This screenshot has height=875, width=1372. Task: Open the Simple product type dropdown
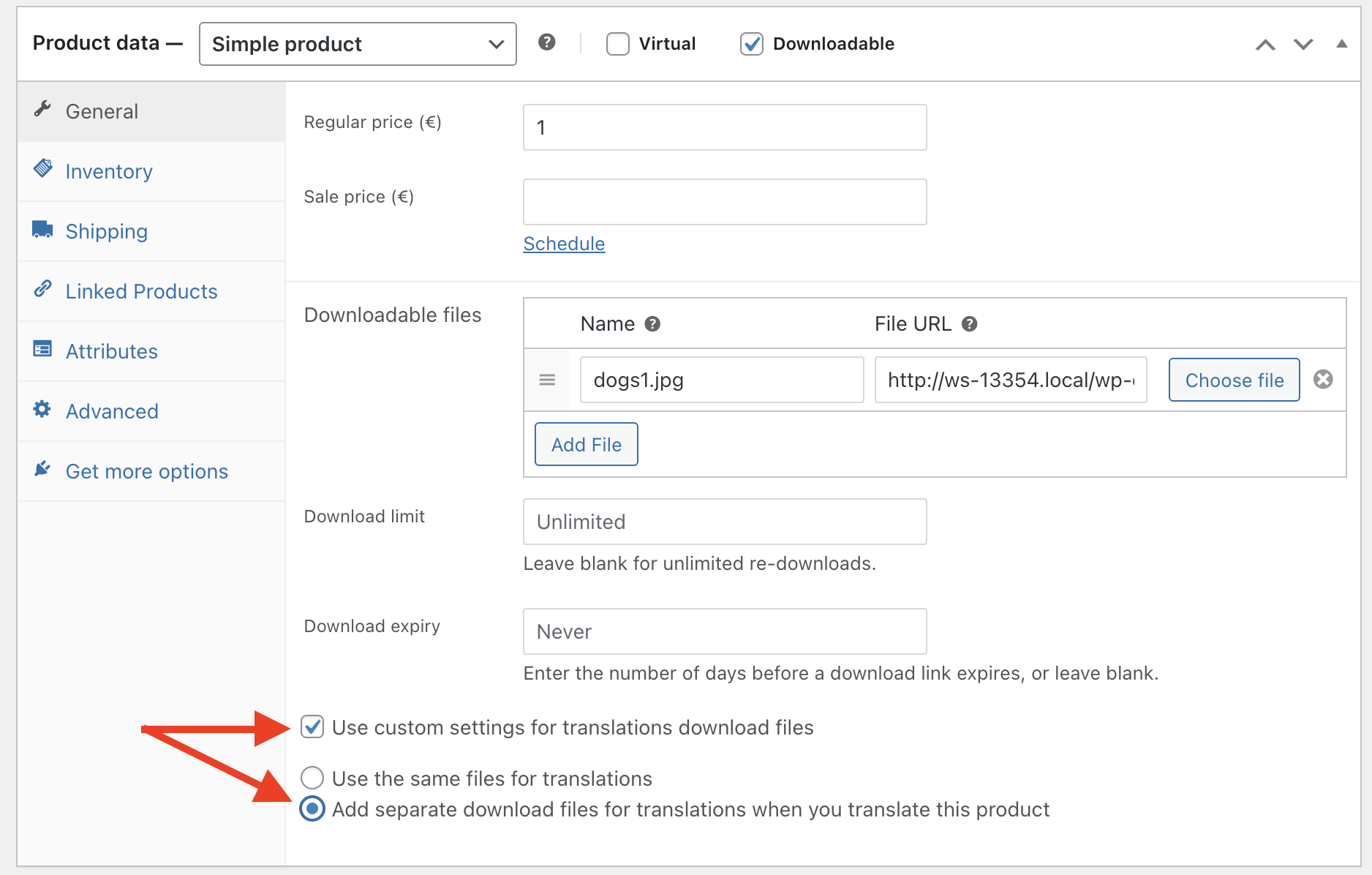pos(358,44)
